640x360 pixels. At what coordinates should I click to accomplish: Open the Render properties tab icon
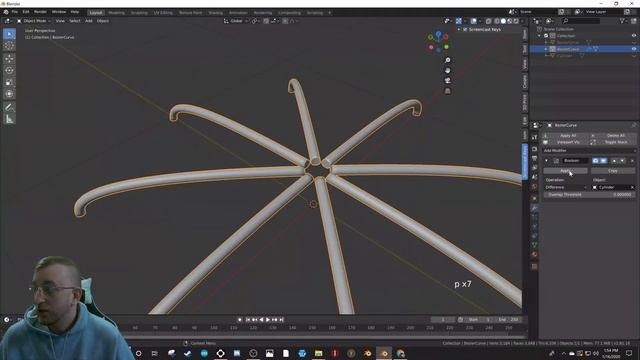(534, 149)
